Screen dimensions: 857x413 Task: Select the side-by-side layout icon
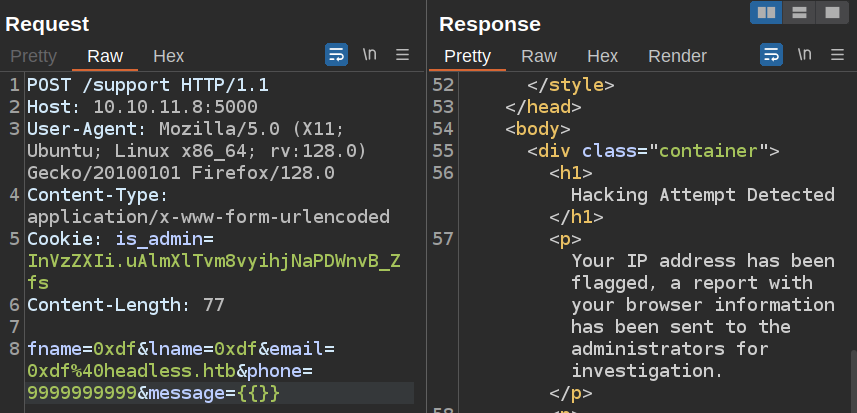point(767,12)
